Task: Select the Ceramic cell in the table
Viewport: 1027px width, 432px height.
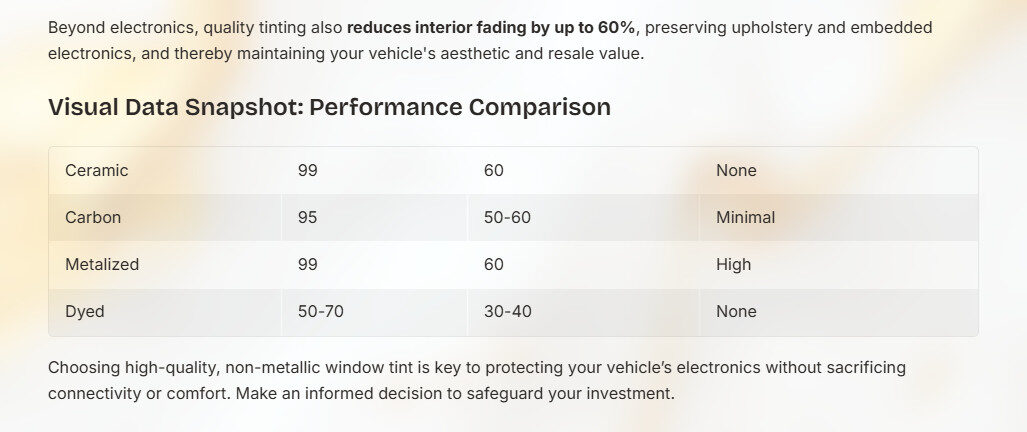Action: click(97, 170)
